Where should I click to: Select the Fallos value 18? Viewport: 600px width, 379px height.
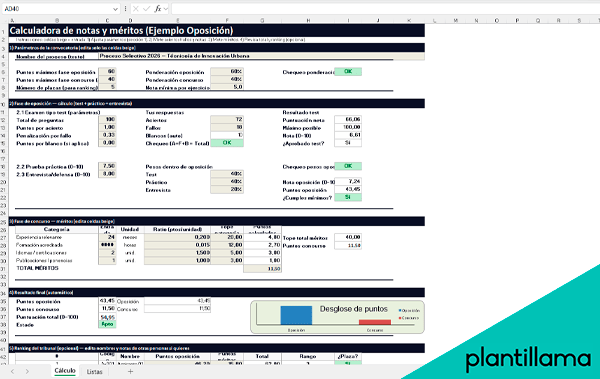coord(227,127)
